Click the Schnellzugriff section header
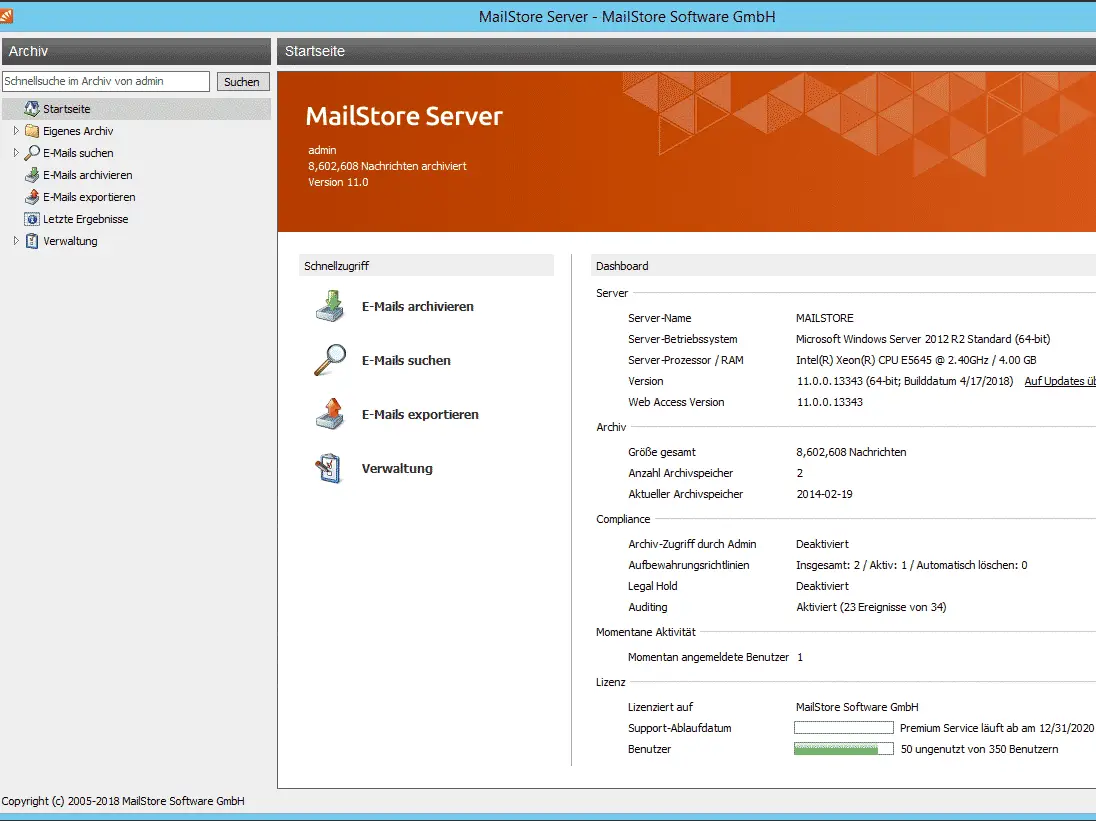The width and height of the screenshot is (1096, 821). pos(426,266)
